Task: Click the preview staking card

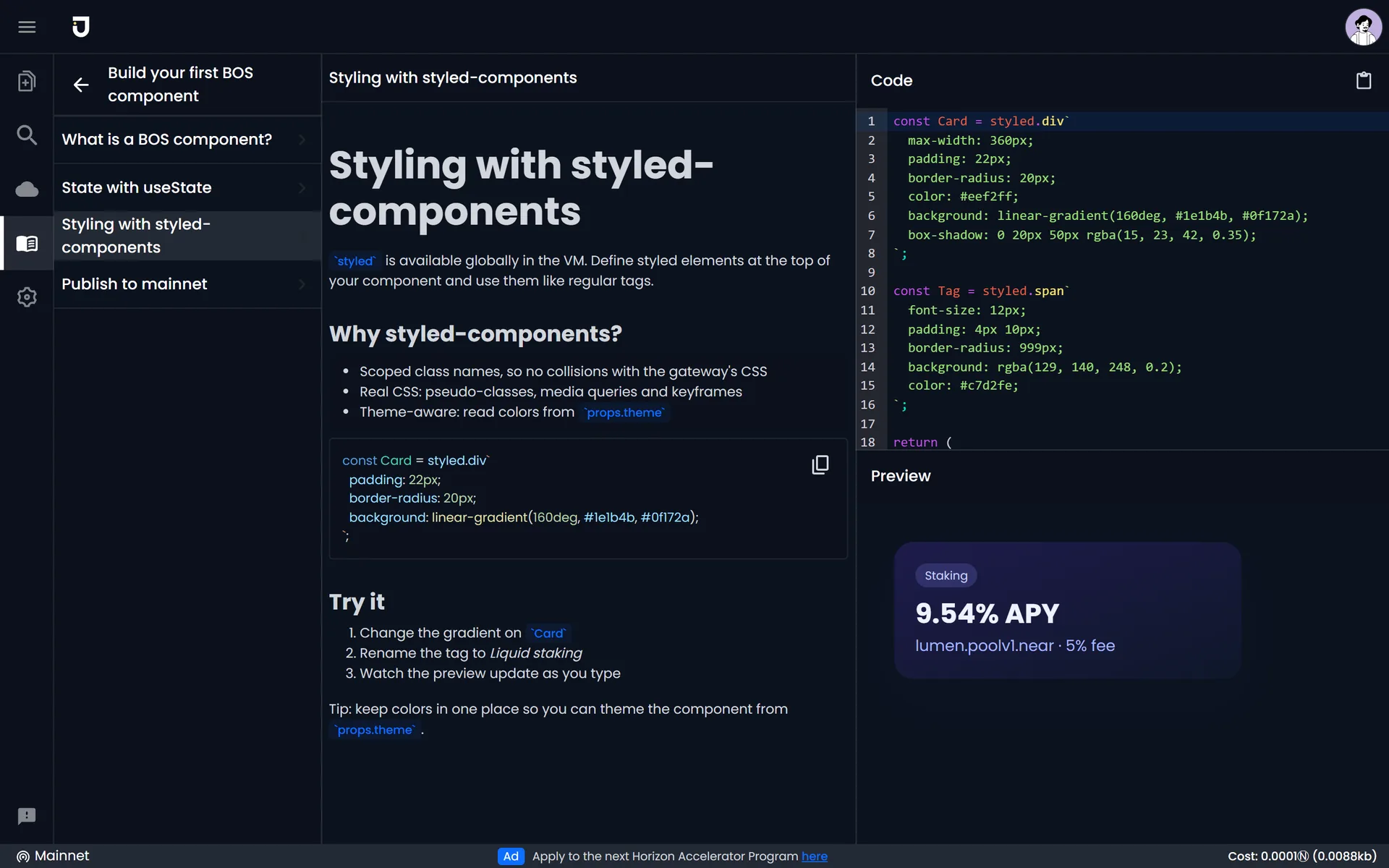Action: [x=1067, y=610]
